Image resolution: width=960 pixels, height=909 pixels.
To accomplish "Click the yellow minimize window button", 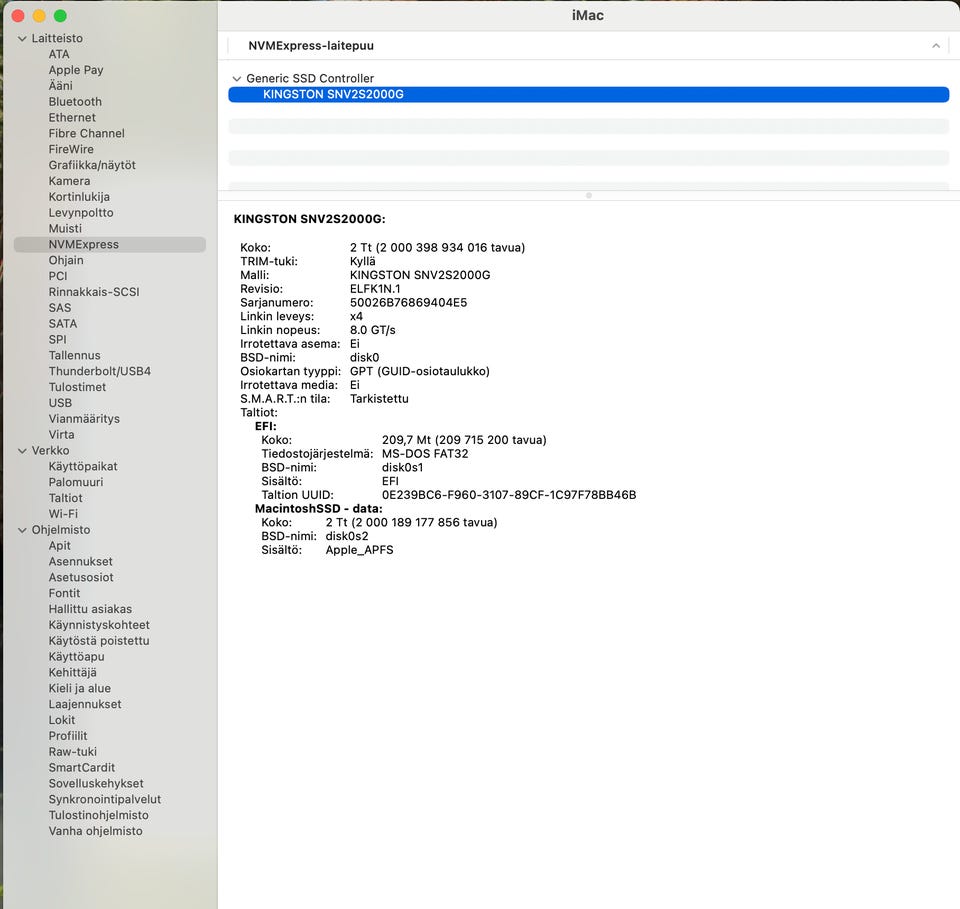I will click(x=39, y=16).
